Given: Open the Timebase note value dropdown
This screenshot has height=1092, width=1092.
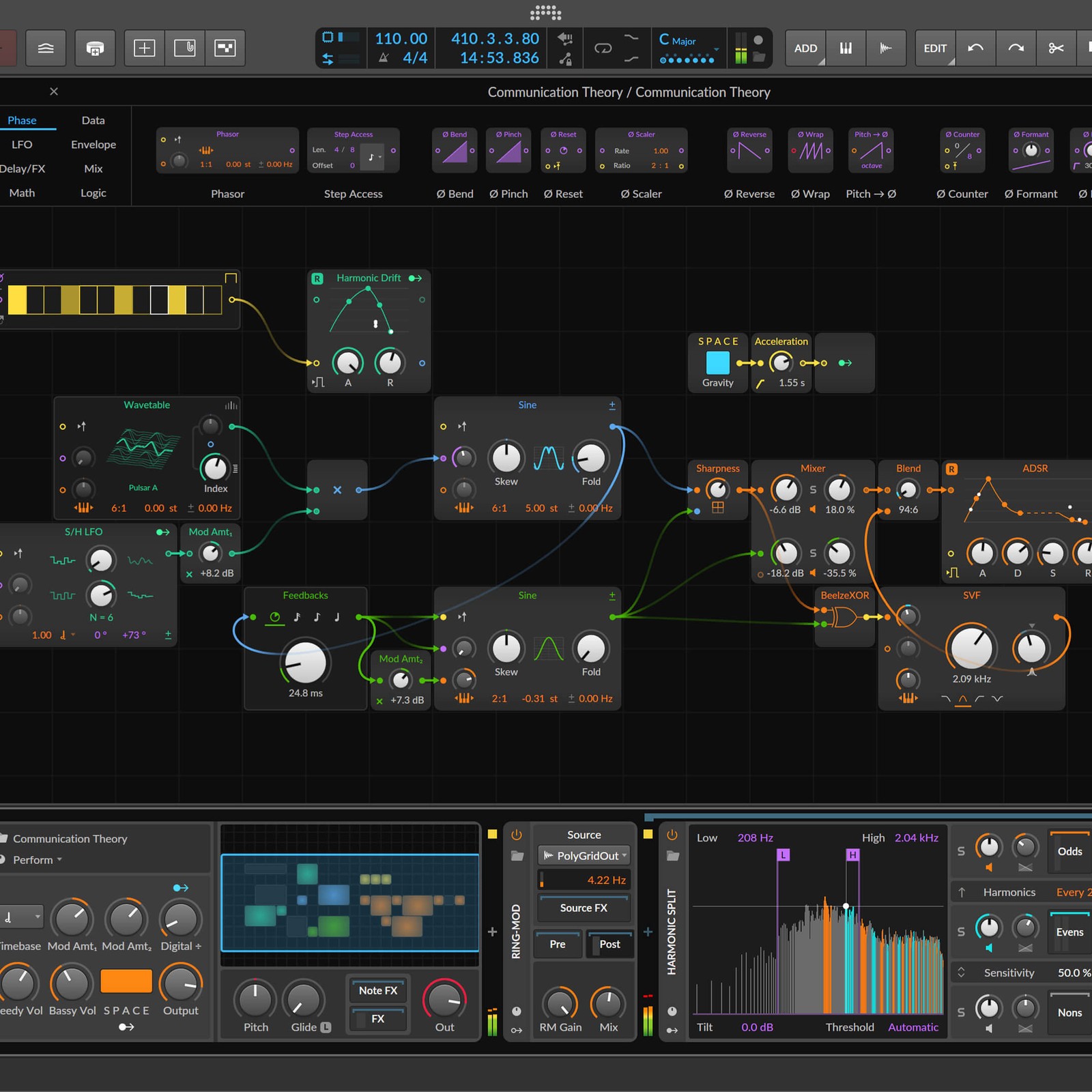Looking at the screenshot, I should click(x=20, y=917).
